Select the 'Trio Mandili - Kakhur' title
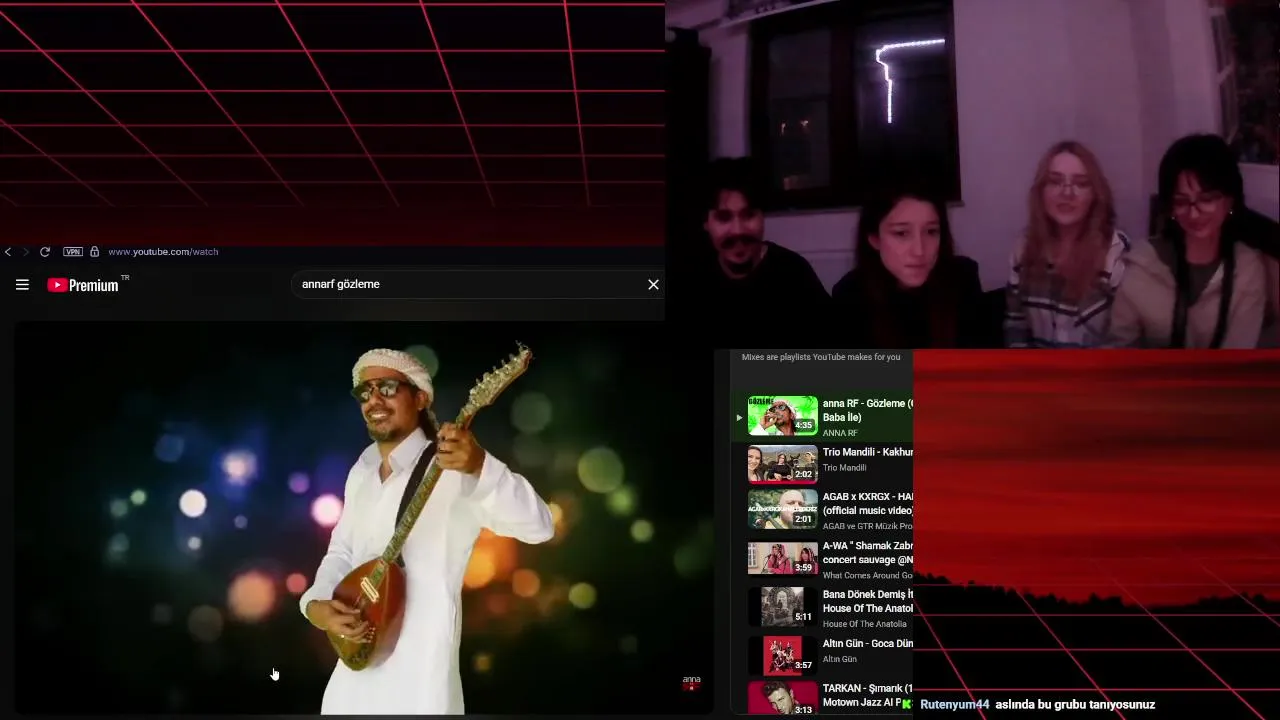The height and width of the screenshot is (720, 1280). (867, 452)
